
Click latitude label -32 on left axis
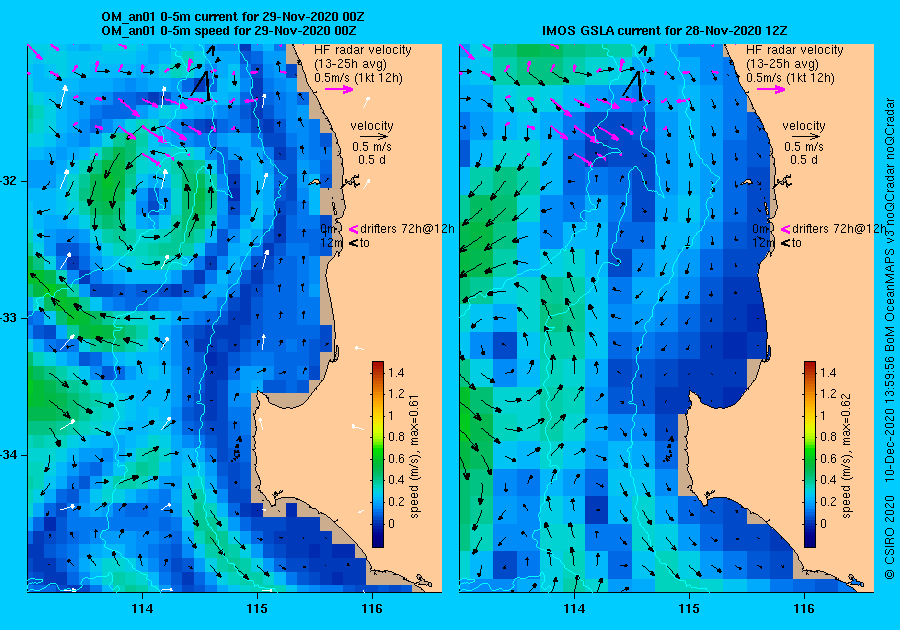(10, 181)
